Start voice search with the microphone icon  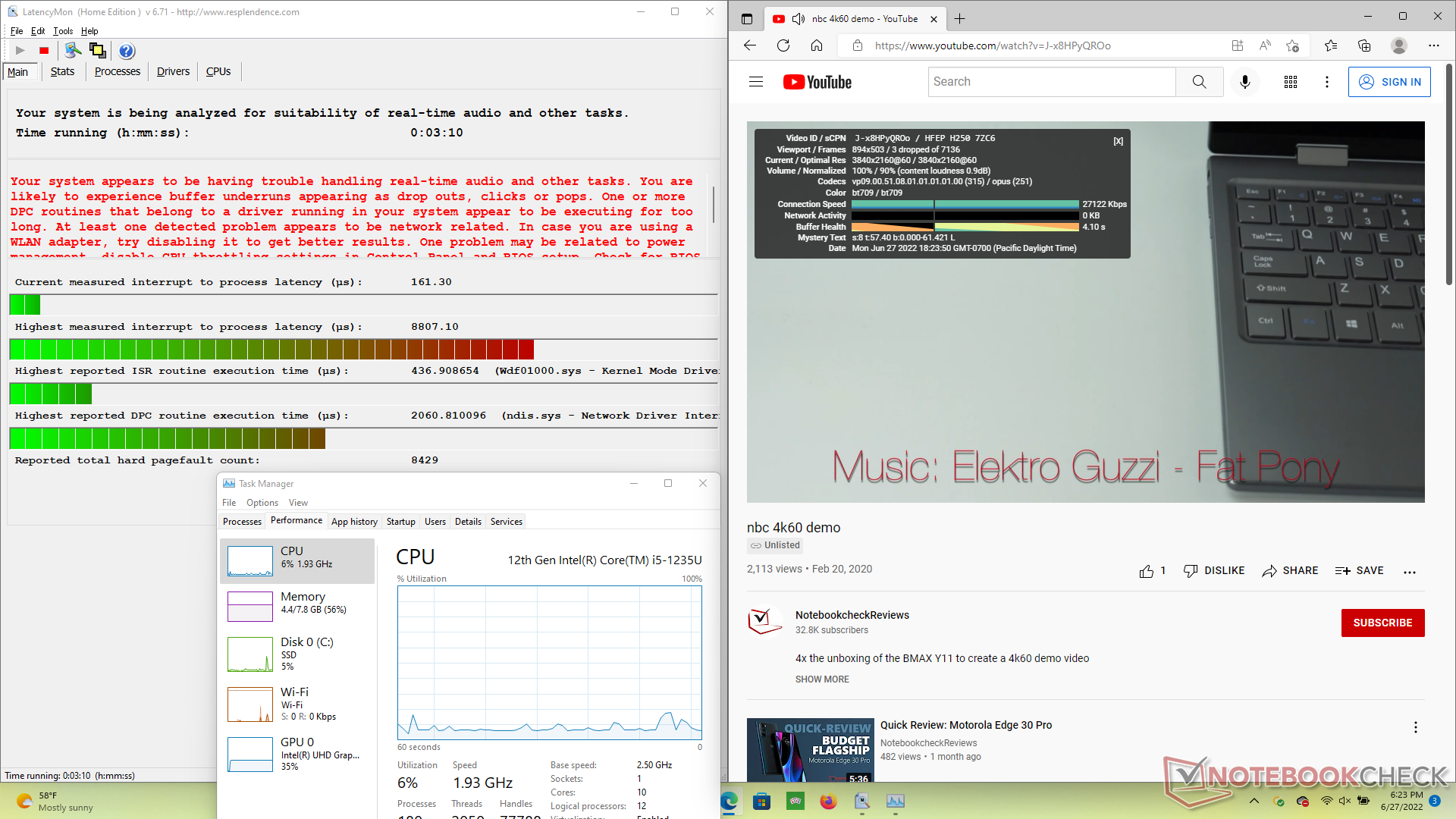(1244, 82)
